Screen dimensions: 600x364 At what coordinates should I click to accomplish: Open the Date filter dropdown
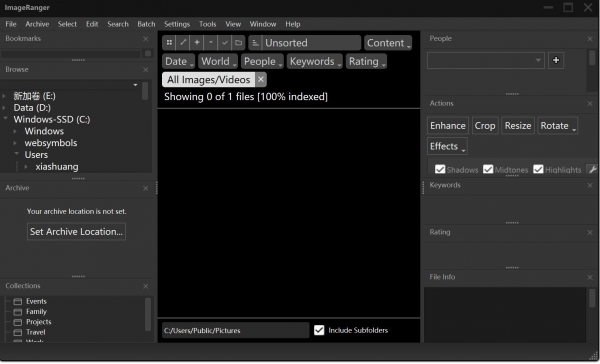coord(179,61)
